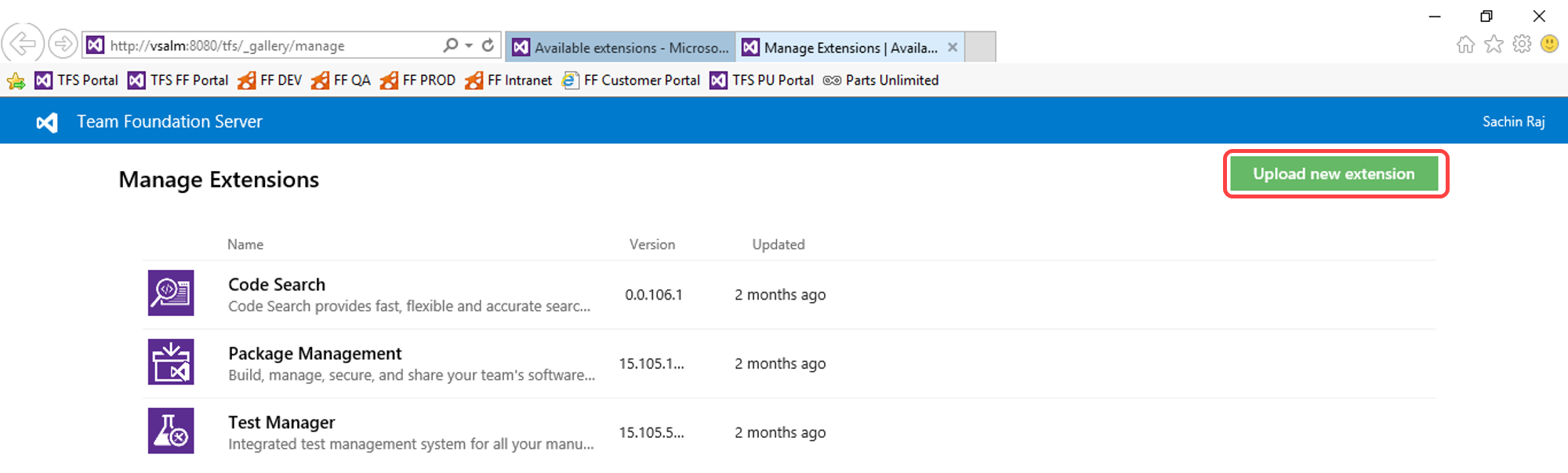Open the address bar dropdown arrow

[x=469, y=45]
